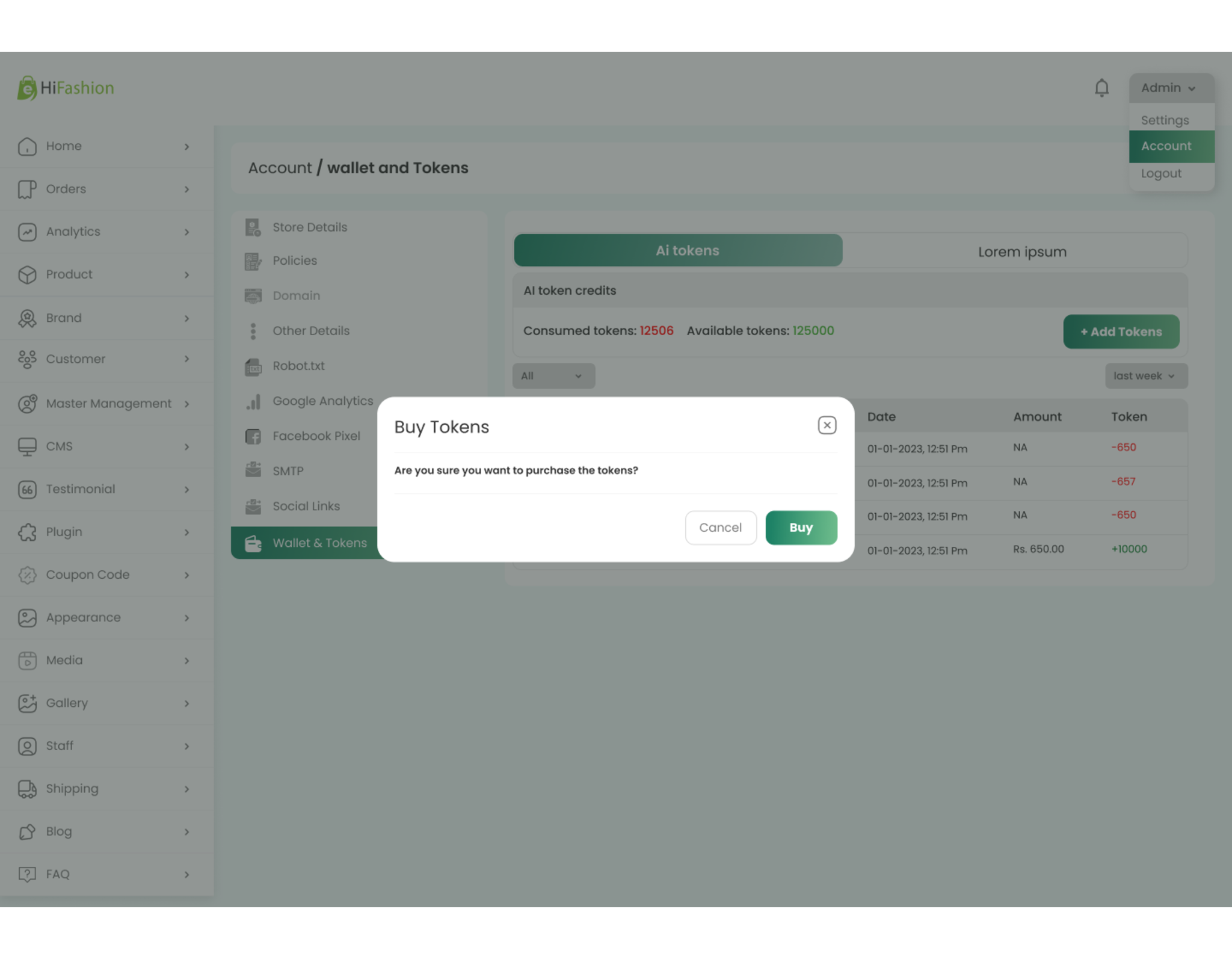The image size is (1232, 959).
Task: Open the last week dropdown
Action: click(1146, 376)
